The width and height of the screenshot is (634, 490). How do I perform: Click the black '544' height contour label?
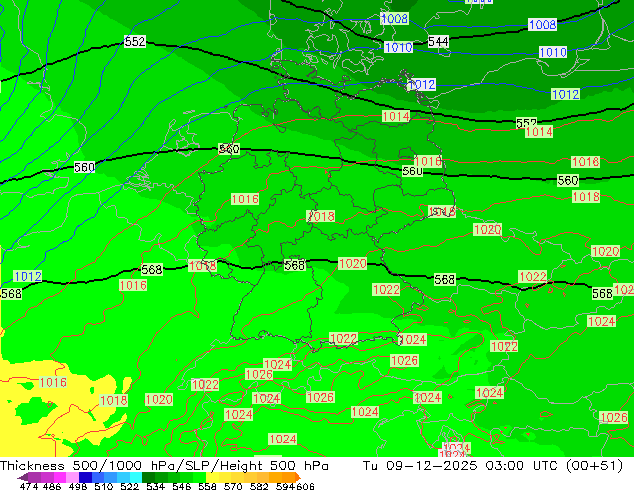438,41
